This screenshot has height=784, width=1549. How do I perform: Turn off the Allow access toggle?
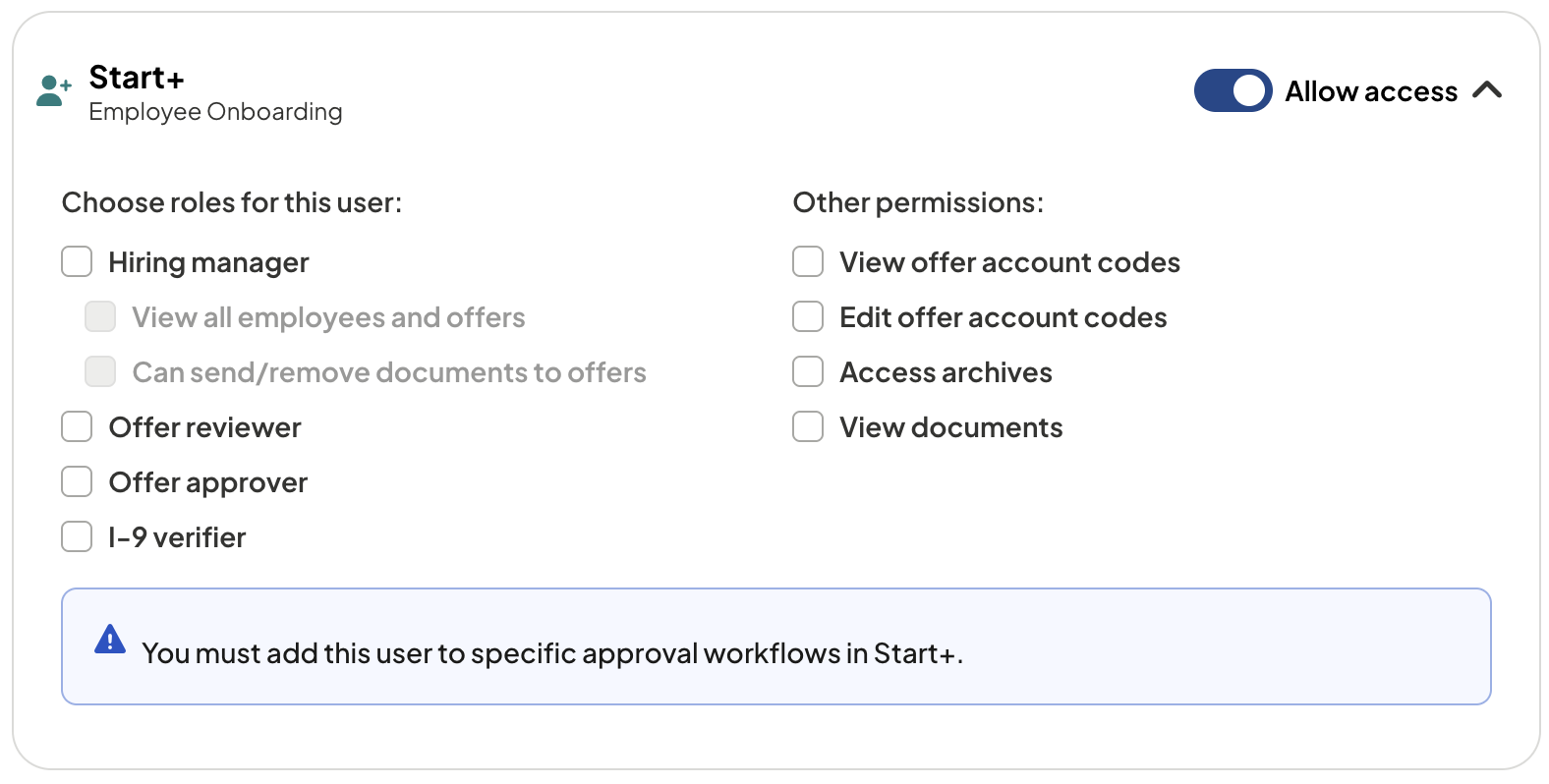[x=1233, y=90]
